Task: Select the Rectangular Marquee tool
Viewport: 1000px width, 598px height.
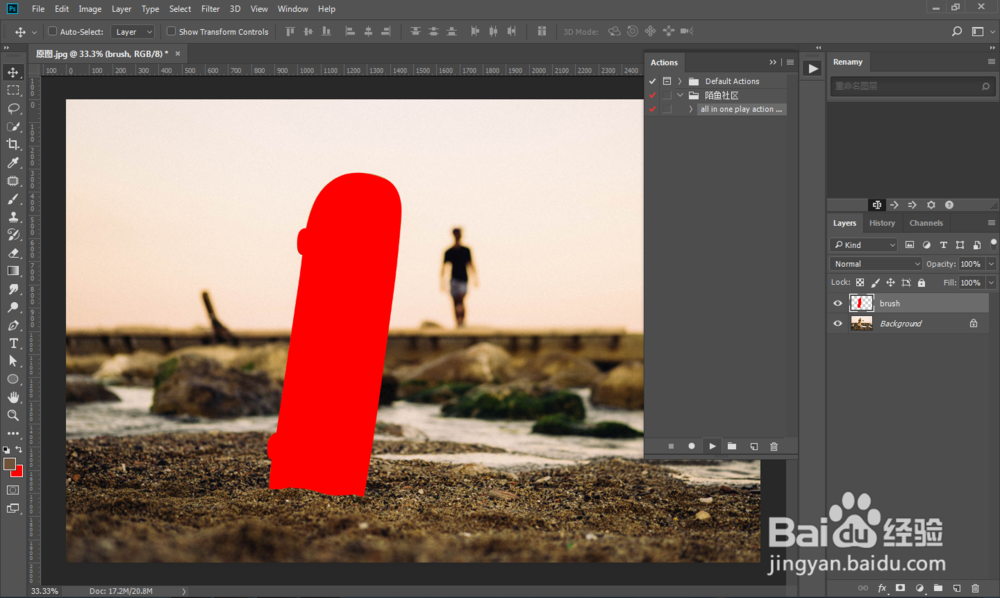Action: coord(13,91)
